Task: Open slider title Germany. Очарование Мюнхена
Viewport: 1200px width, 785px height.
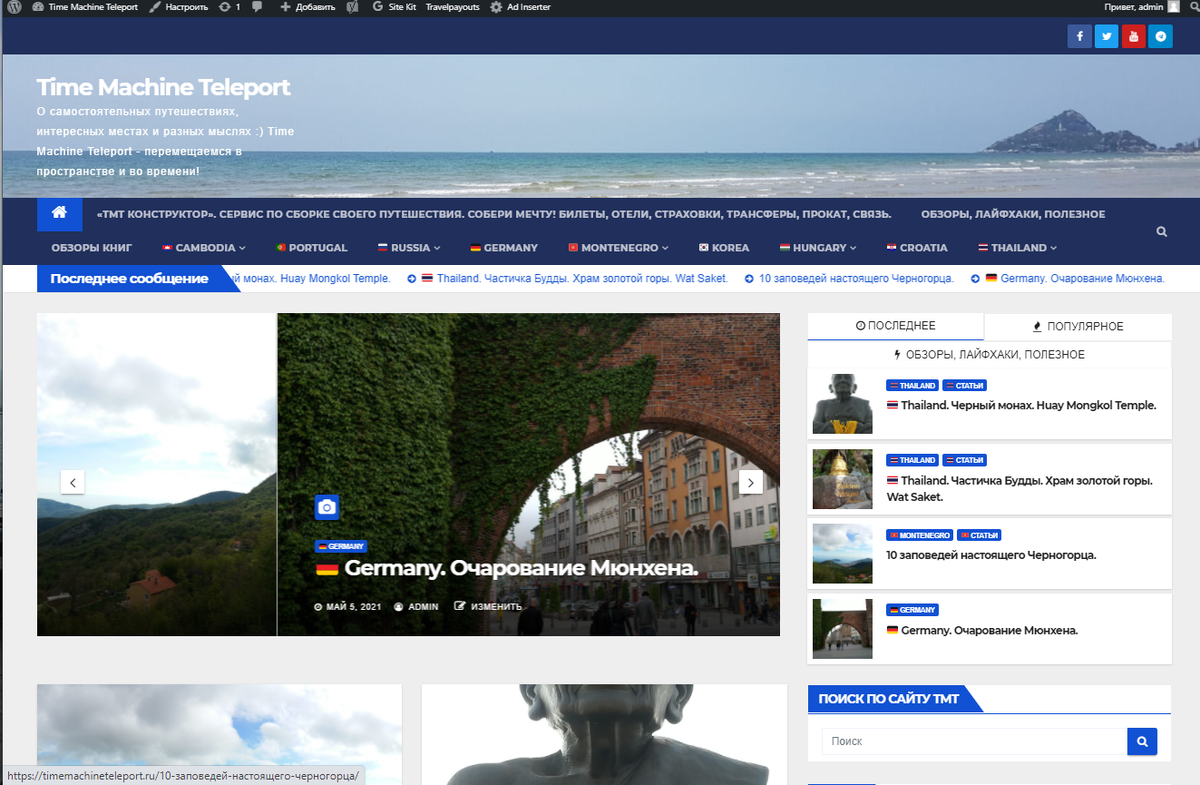Action: click(506, 569)
